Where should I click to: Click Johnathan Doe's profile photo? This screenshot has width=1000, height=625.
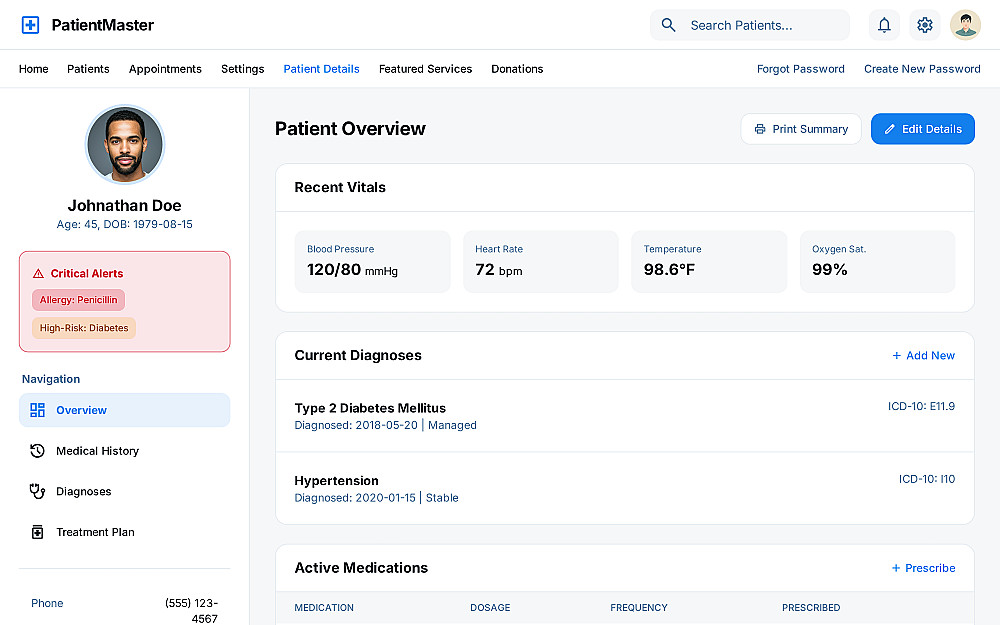point(125,145)
